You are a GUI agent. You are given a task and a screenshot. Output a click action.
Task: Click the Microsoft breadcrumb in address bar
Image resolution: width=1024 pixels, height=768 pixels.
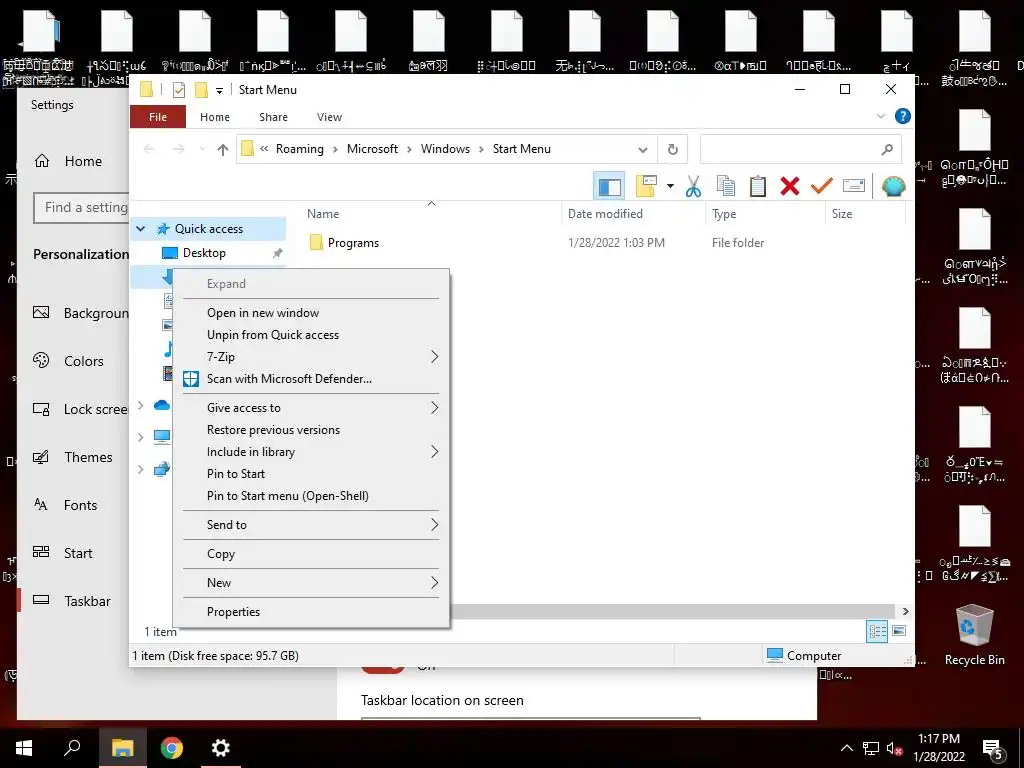(x=372, y=149)
